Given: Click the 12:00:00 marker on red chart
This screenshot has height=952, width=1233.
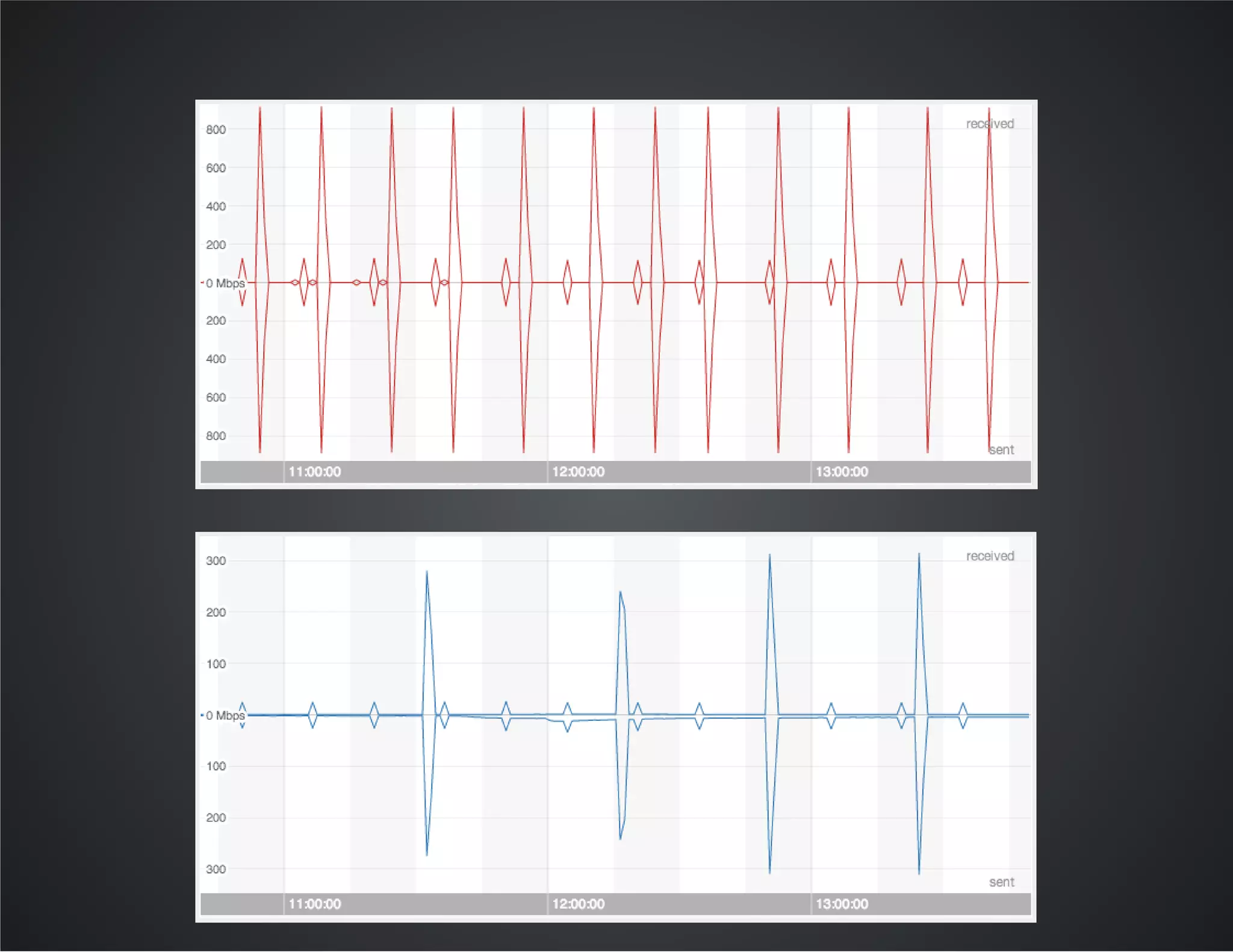Looking at the screenshot, I should pyautogui.click(x=578, y=472).
